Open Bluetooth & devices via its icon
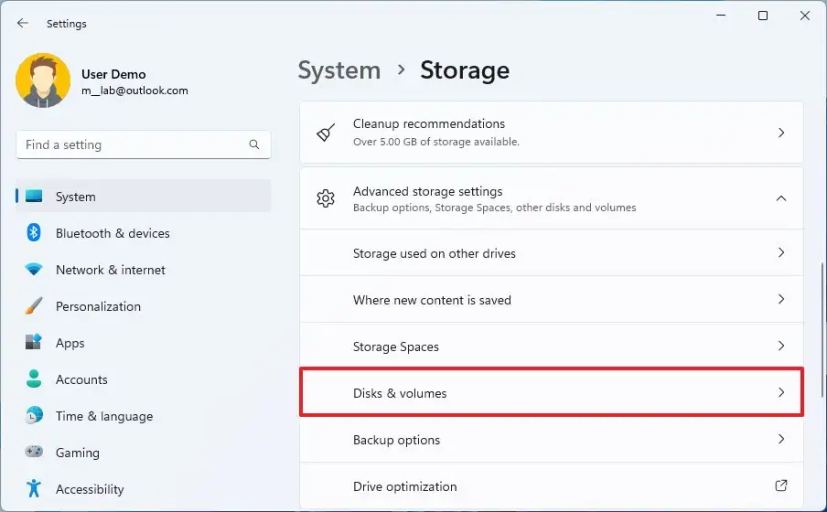 [34, 233]
